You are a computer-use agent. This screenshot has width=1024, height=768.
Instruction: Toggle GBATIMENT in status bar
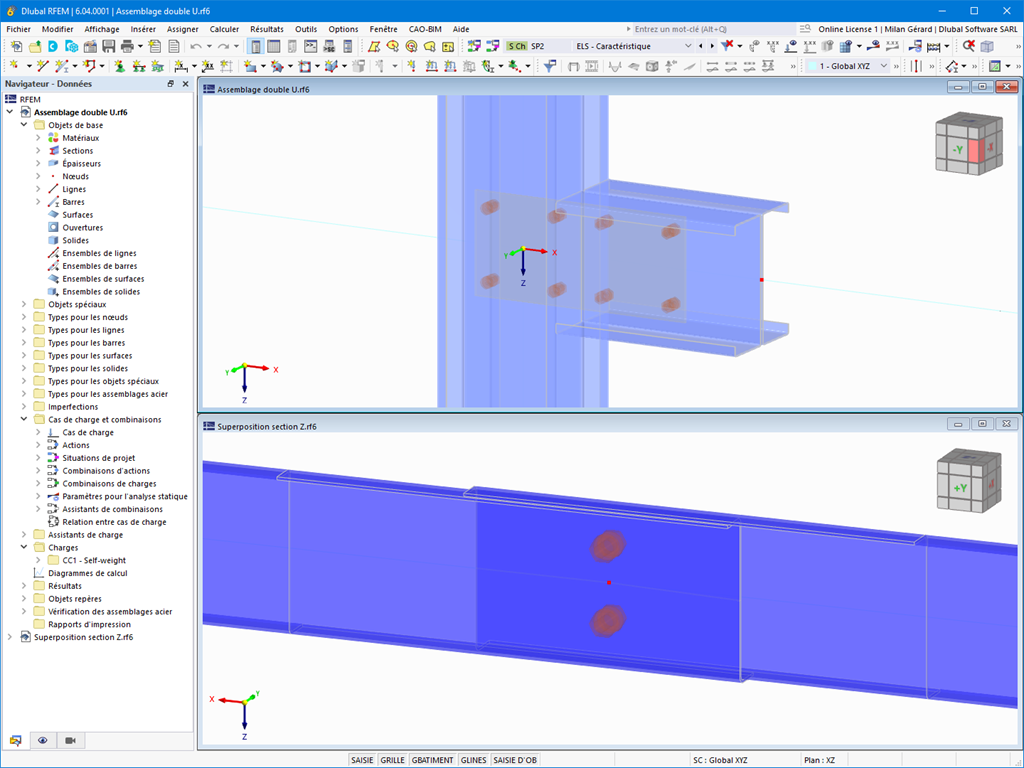click(432, 760)
